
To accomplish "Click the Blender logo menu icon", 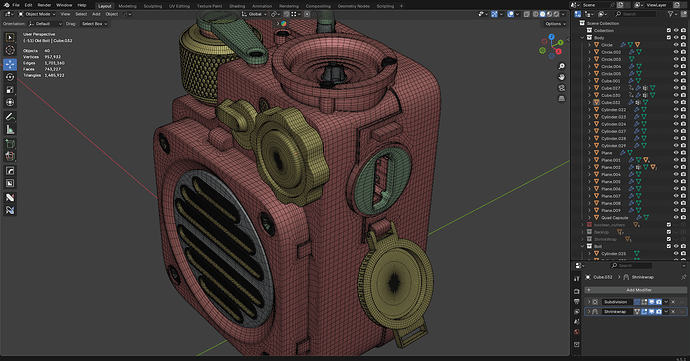I will pos(6,5).
